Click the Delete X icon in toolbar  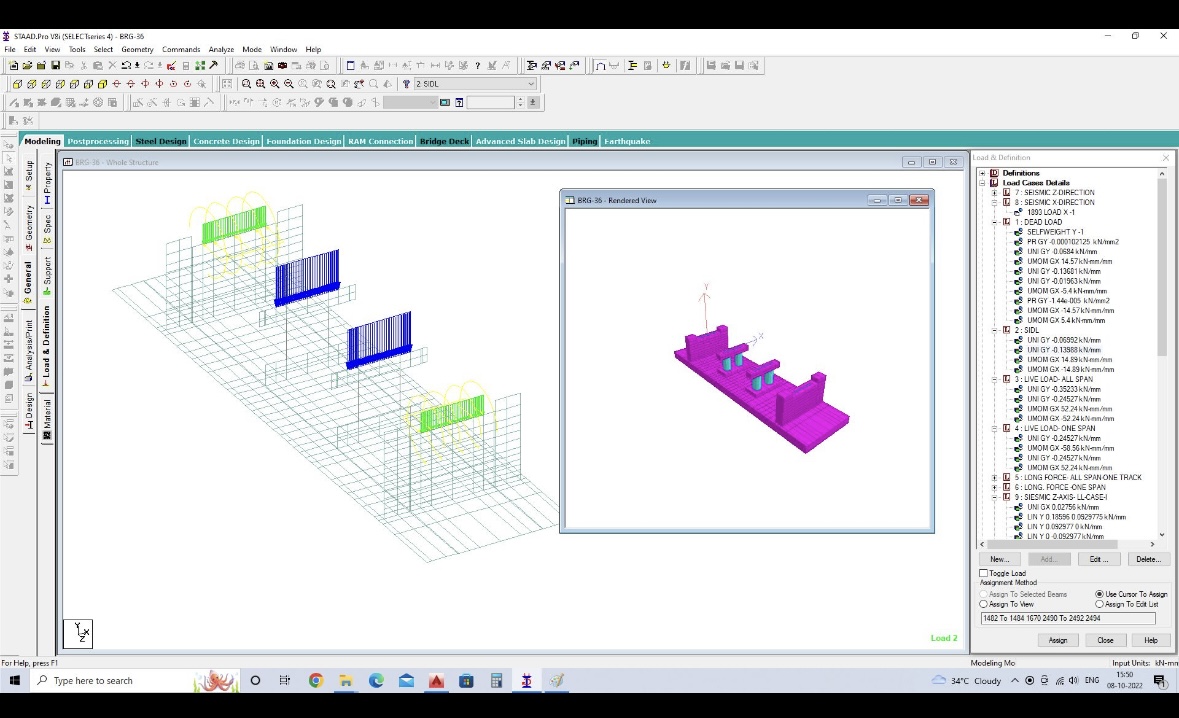pyautogui.click(x=112, y=66)
